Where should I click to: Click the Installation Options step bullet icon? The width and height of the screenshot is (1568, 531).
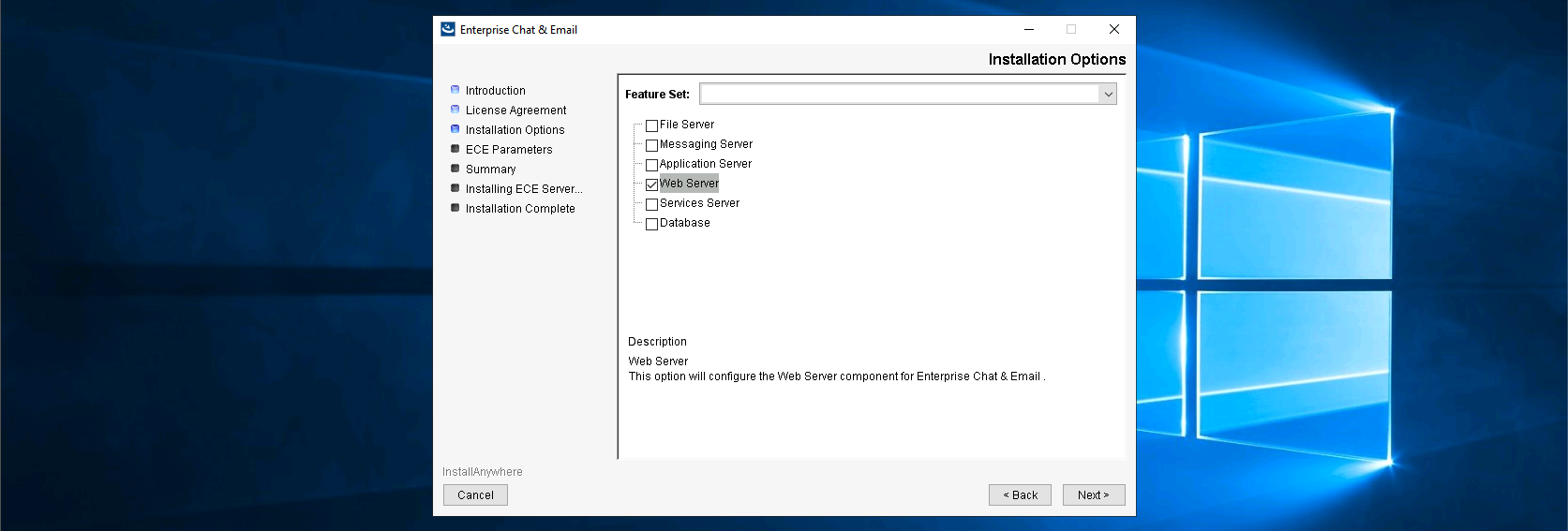tap(455, 129)
